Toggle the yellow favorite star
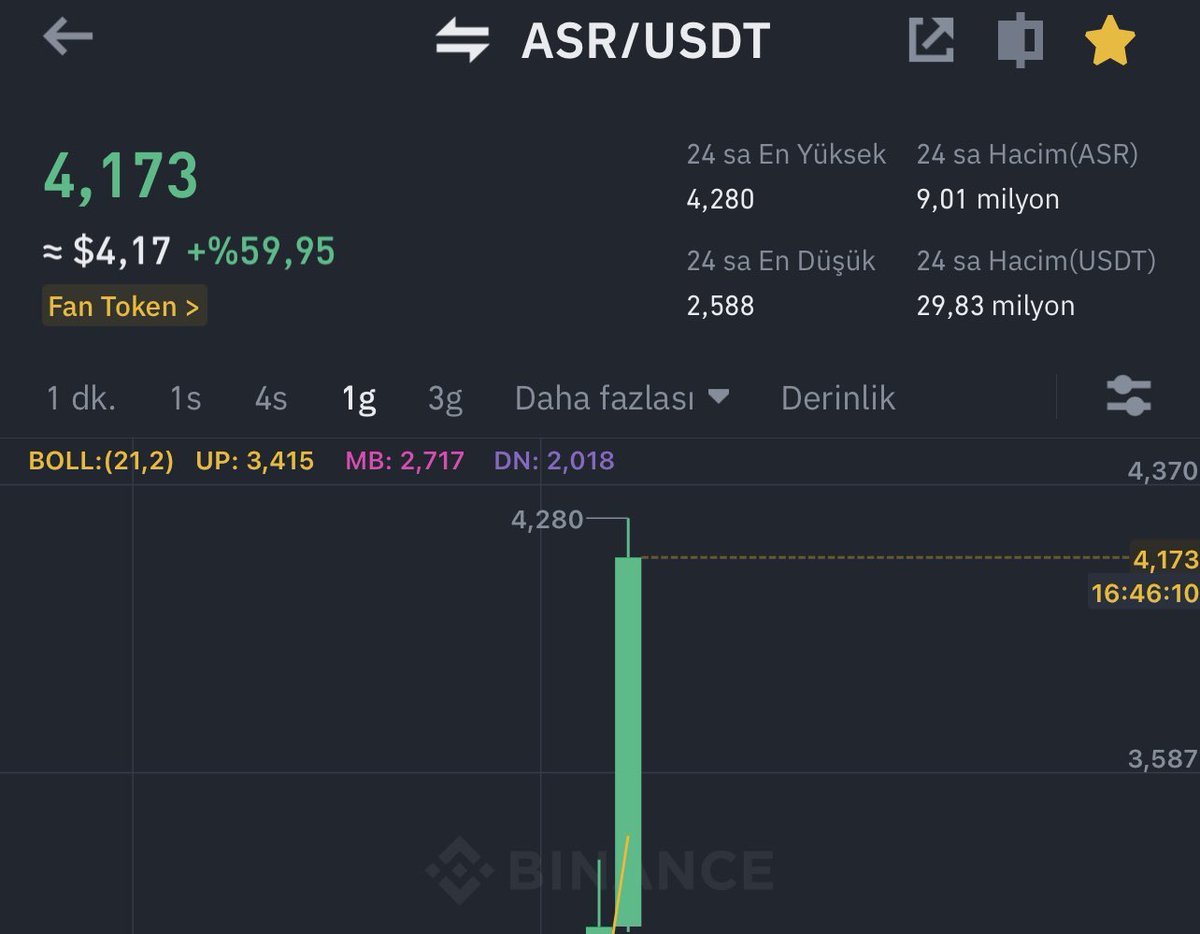This screenshot has width=1200, height=934. coord(1110,41)
